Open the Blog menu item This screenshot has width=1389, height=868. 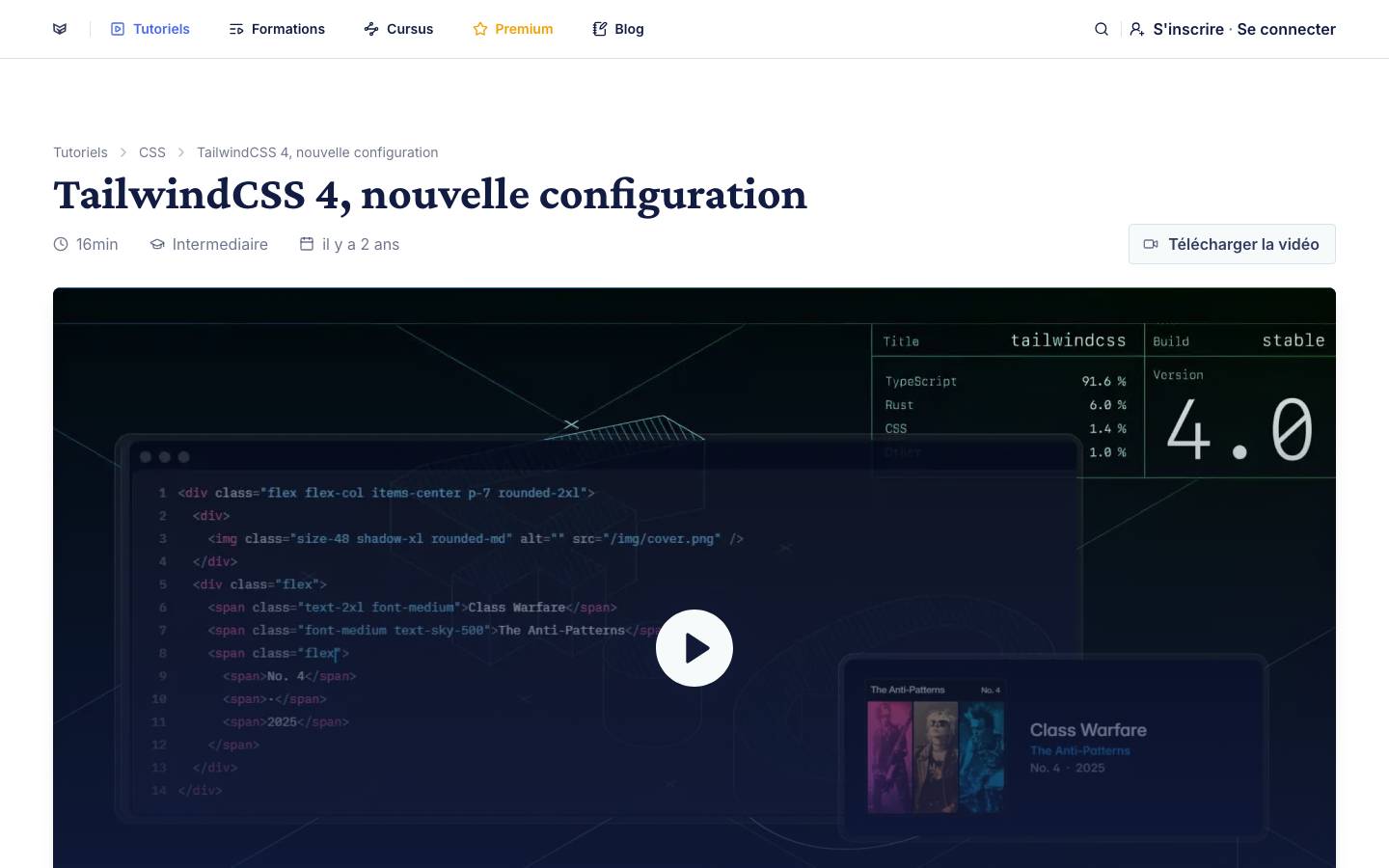(x=618, y=29)
